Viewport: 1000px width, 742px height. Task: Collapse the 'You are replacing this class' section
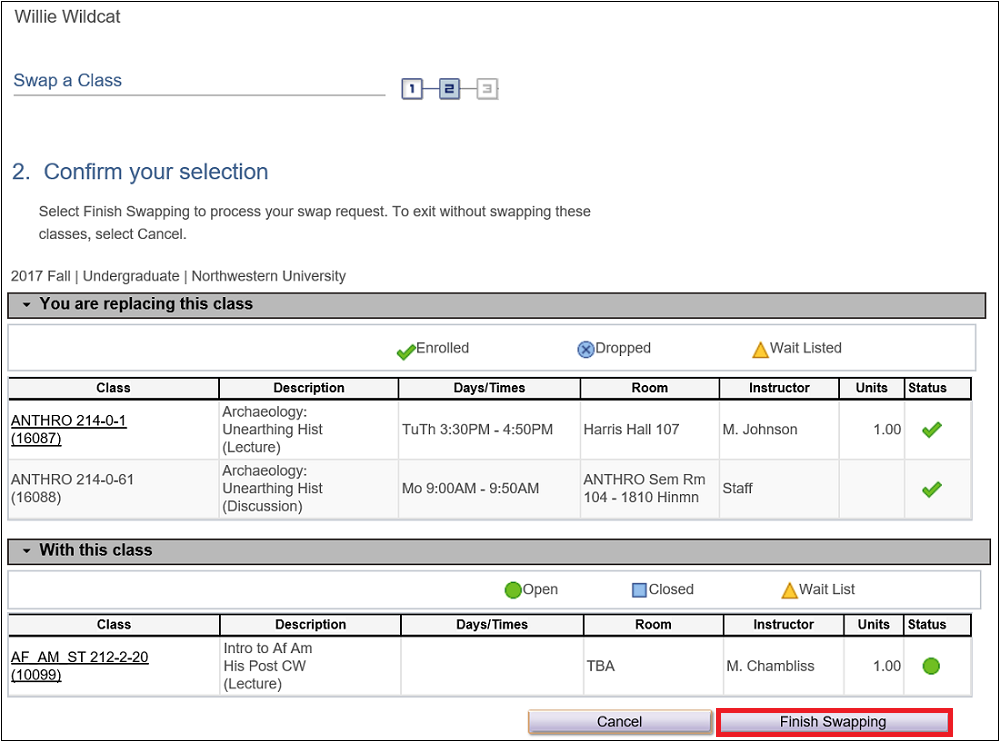(x=26, y=304)
